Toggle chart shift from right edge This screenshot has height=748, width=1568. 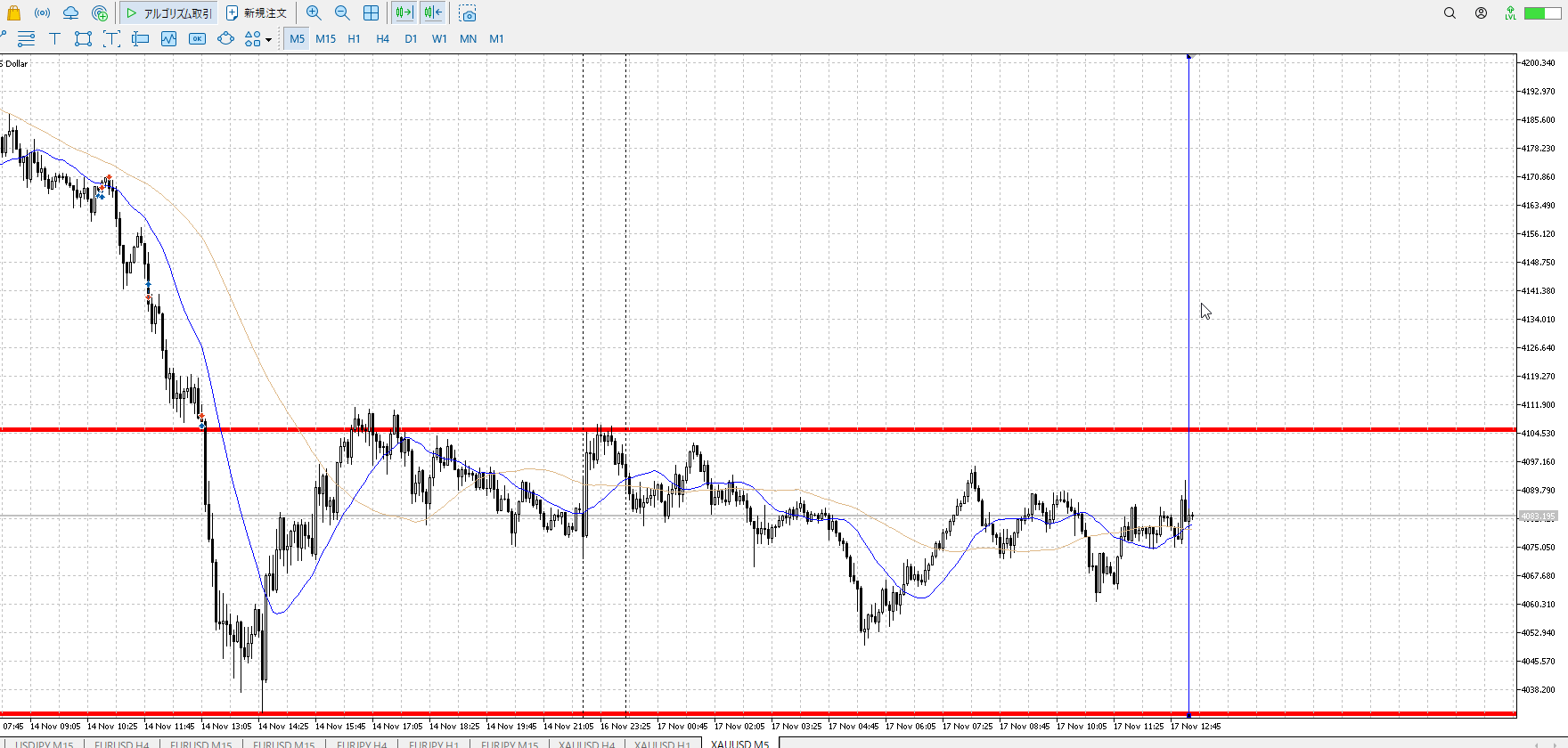click(x=433, y=13)
